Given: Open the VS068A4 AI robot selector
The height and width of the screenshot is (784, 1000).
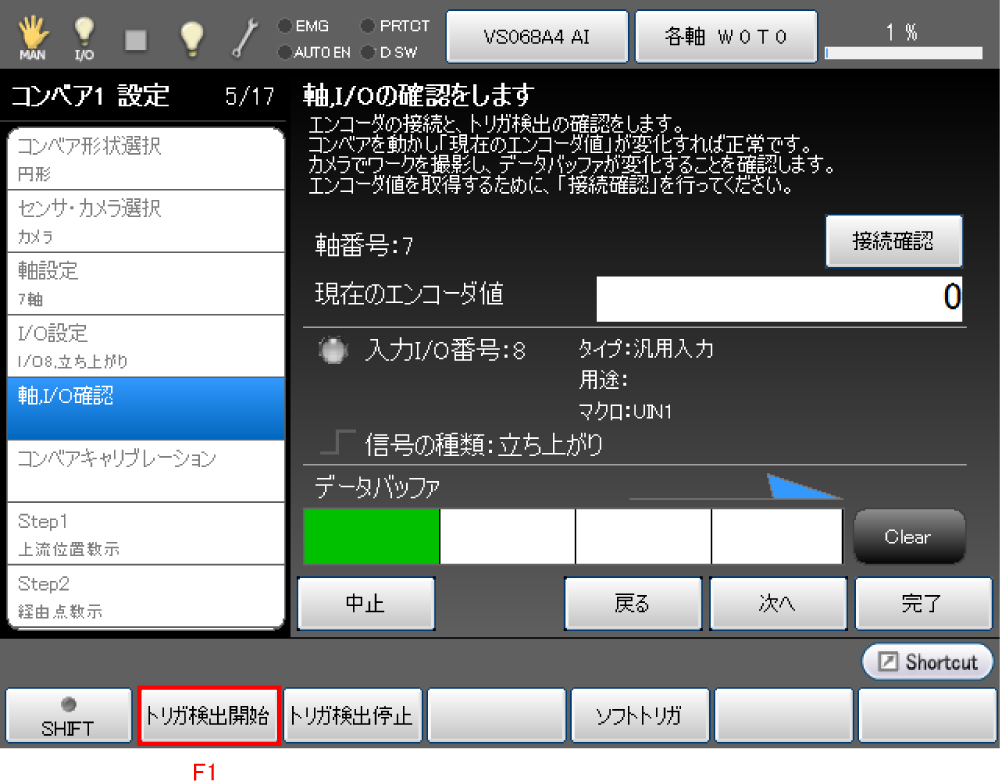Looking at the screenshot, I should [x=537, y=37].
